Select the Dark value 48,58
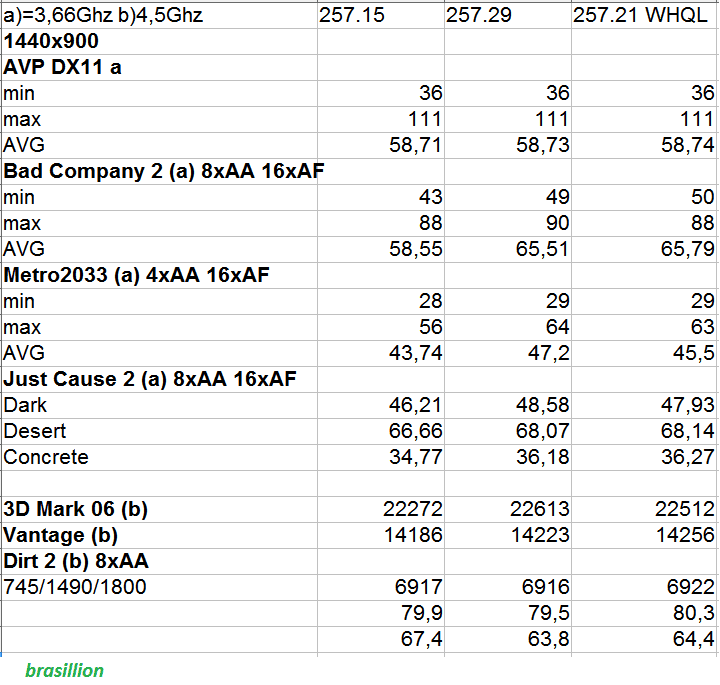The height and width of the screenshot is (685, 720). [x=508, y=405]
